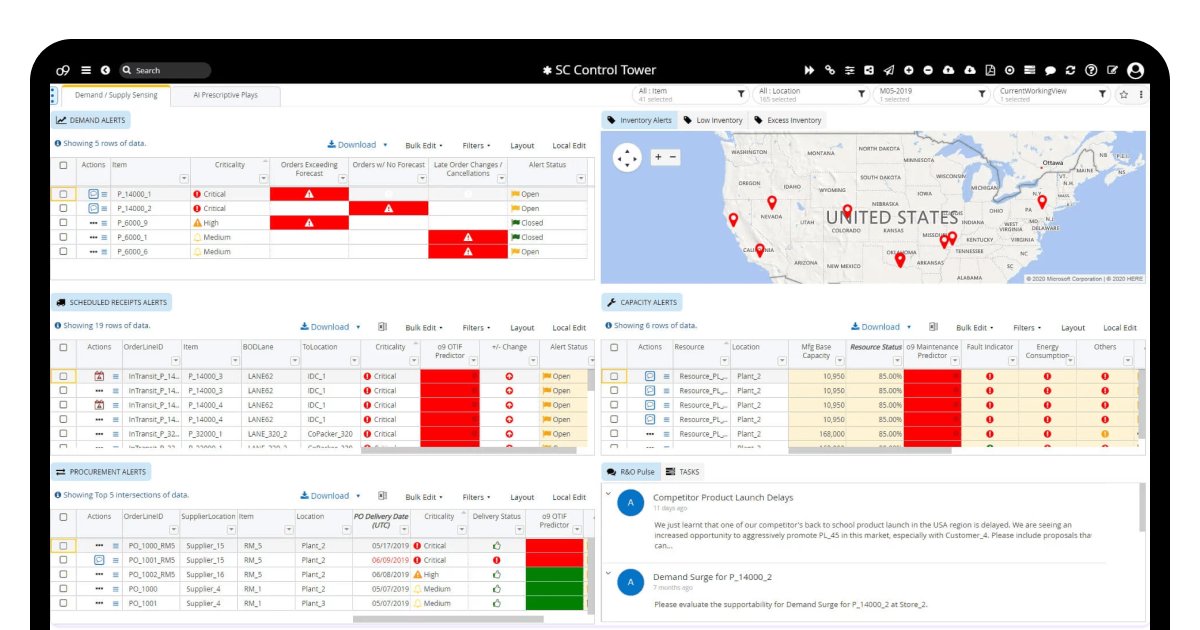Click the star favorite icon near filters
This screenshot has height=630, width=1200.
tap(1124, 94)
